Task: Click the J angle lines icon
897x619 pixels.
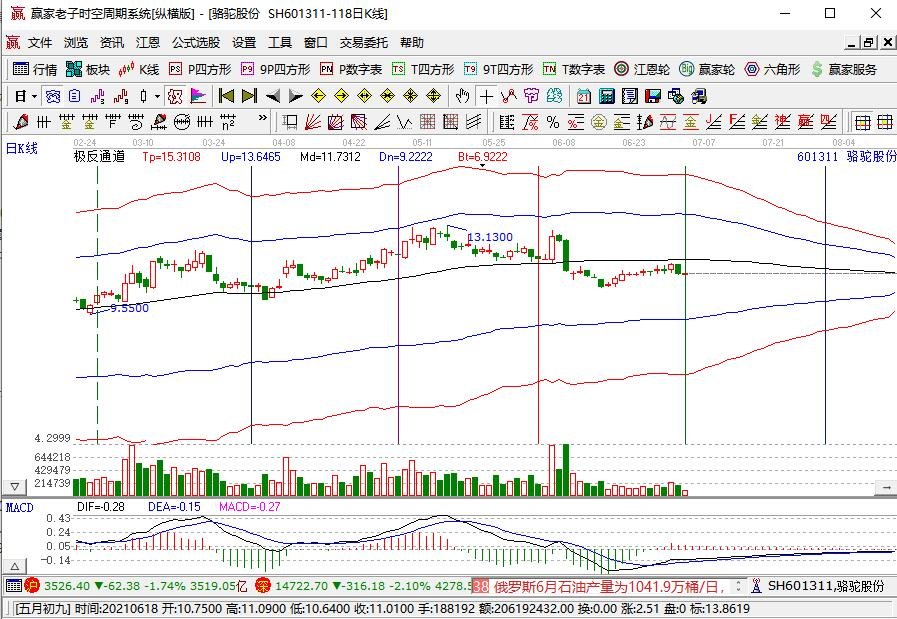Action: [x=713, y=122]
